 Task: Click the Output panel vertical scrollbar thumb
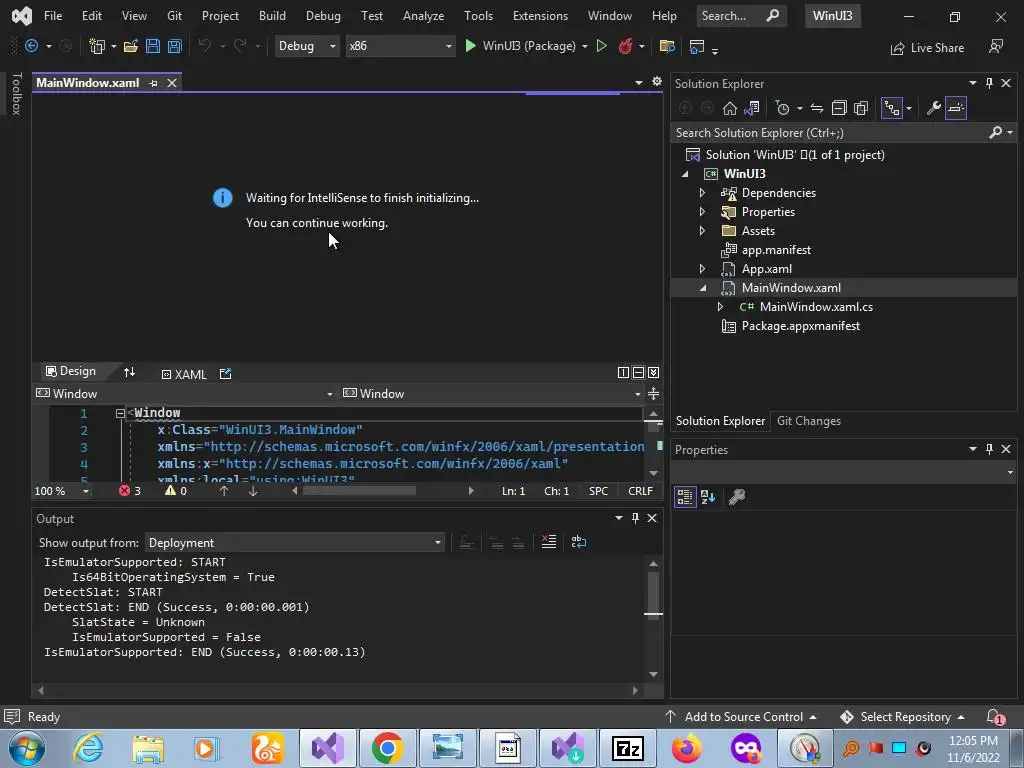[653, 593]
